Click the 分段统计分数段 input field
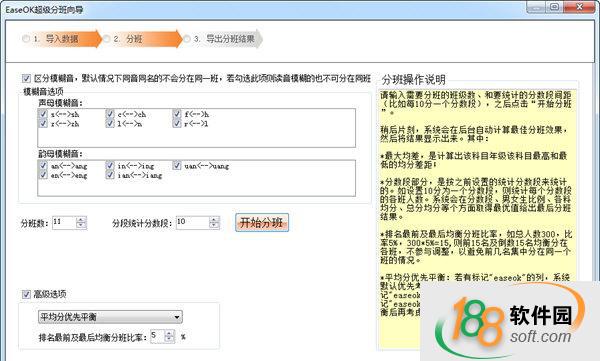The width and height of the screenshot is (600, 361). coord(193,222)
